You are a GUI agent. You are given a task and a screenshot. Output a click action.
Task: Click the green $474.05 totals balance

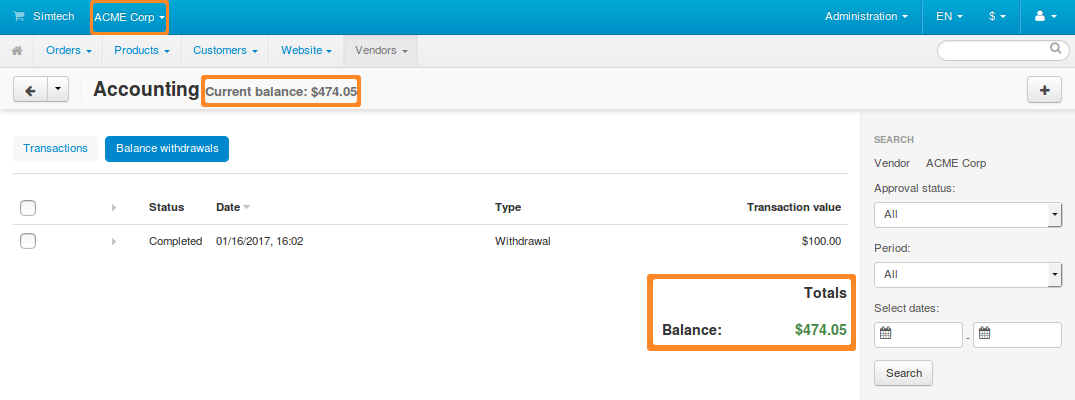(821, 330)
